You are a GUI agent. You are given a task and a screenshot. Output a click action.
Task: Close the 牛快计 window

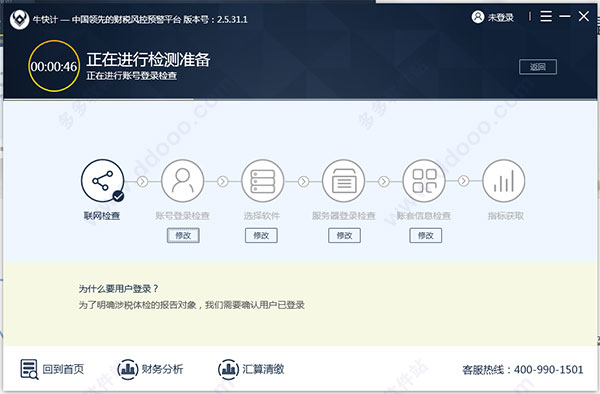click(x=584, y=16)
